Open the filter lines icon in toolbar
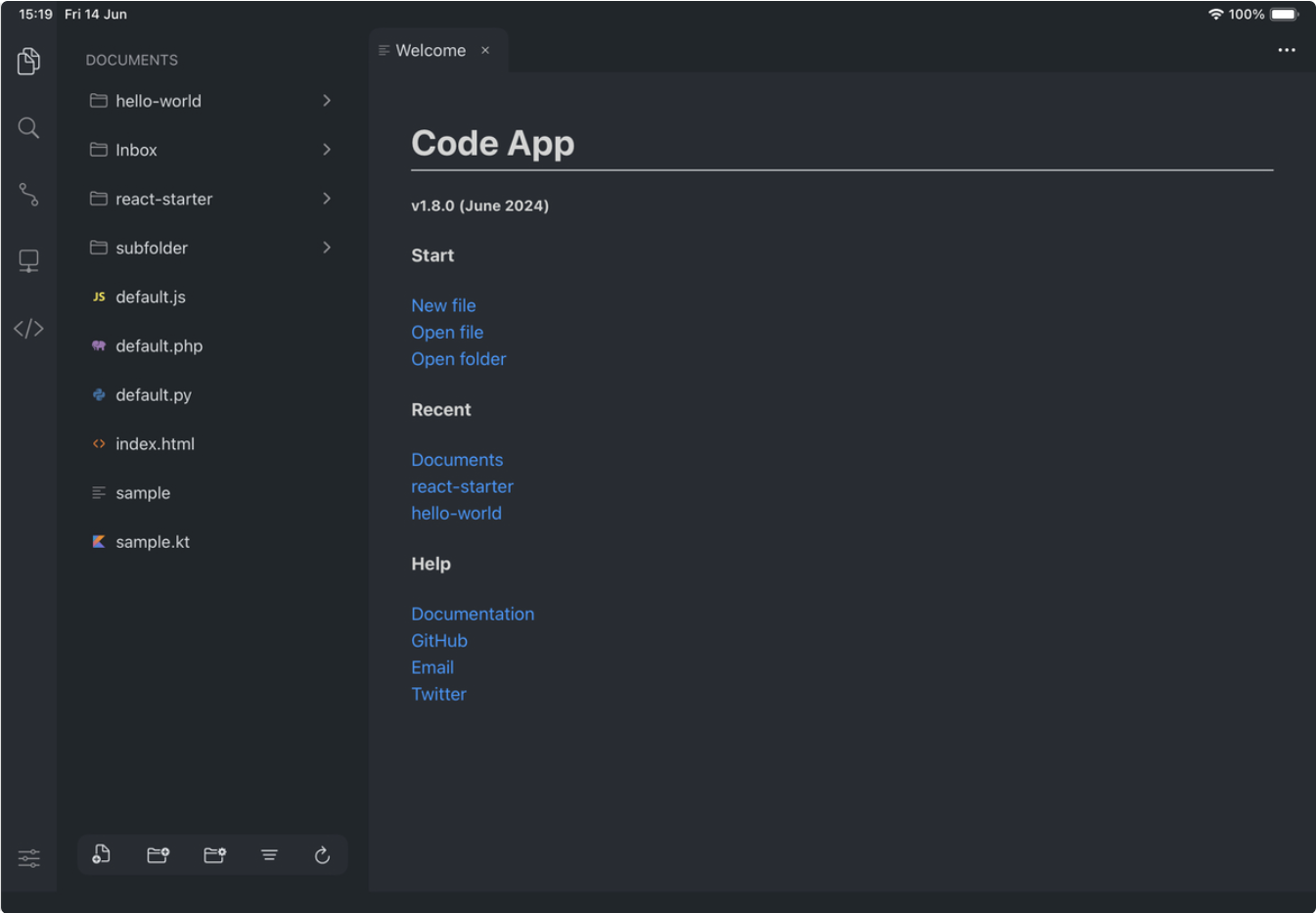Image resolution: width=1316 pixels, height=913 pixels. [269, 855]
